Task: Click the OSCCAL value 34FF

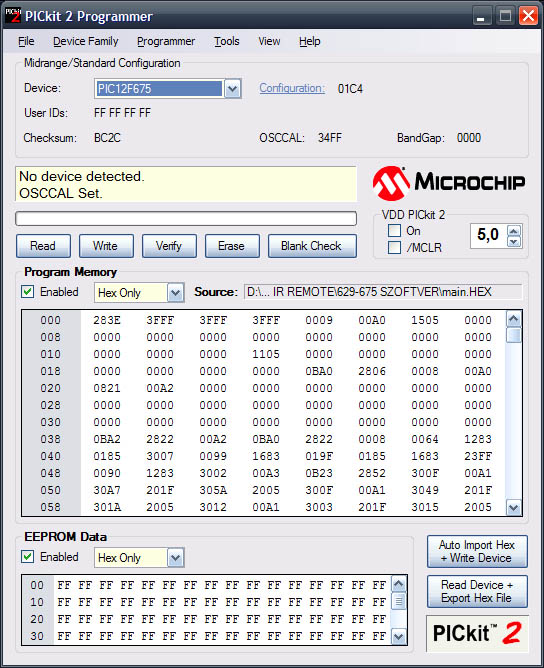Action: (330, 138)
